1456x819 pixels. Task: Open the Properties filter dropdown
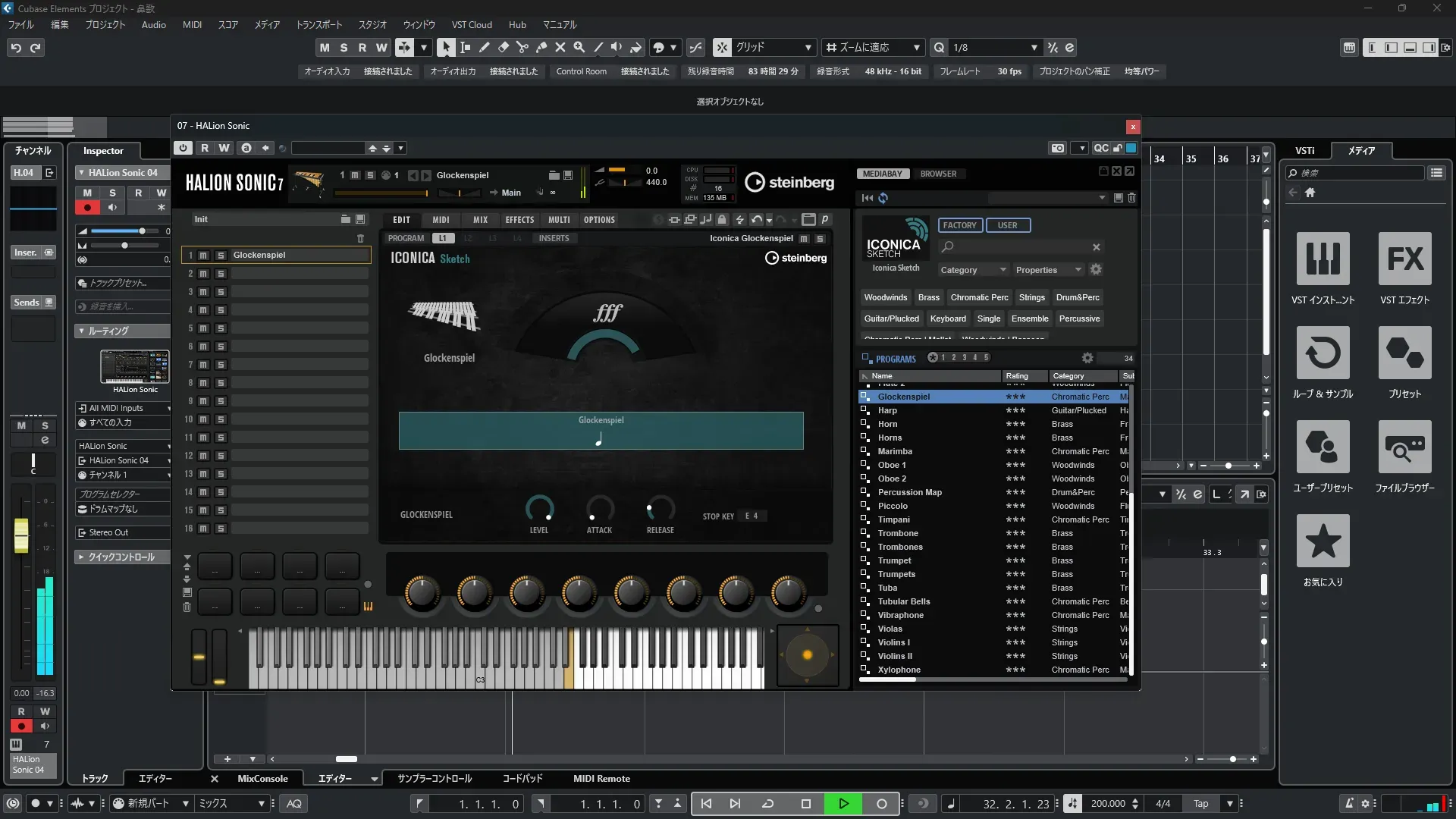[1048, 270]
